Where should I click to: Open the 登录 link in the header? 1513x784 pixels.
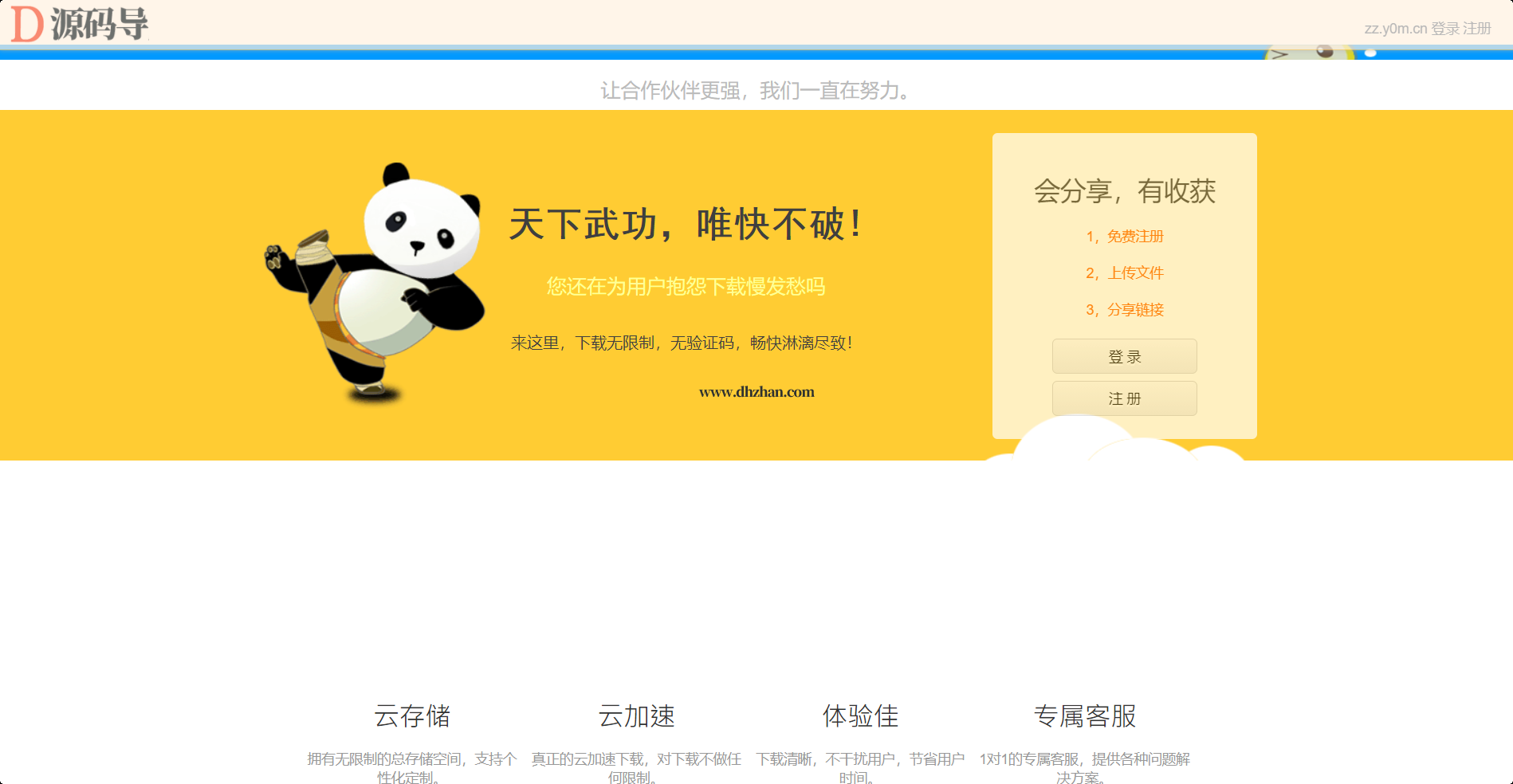pyautogui.click(x=1445, y=29)
